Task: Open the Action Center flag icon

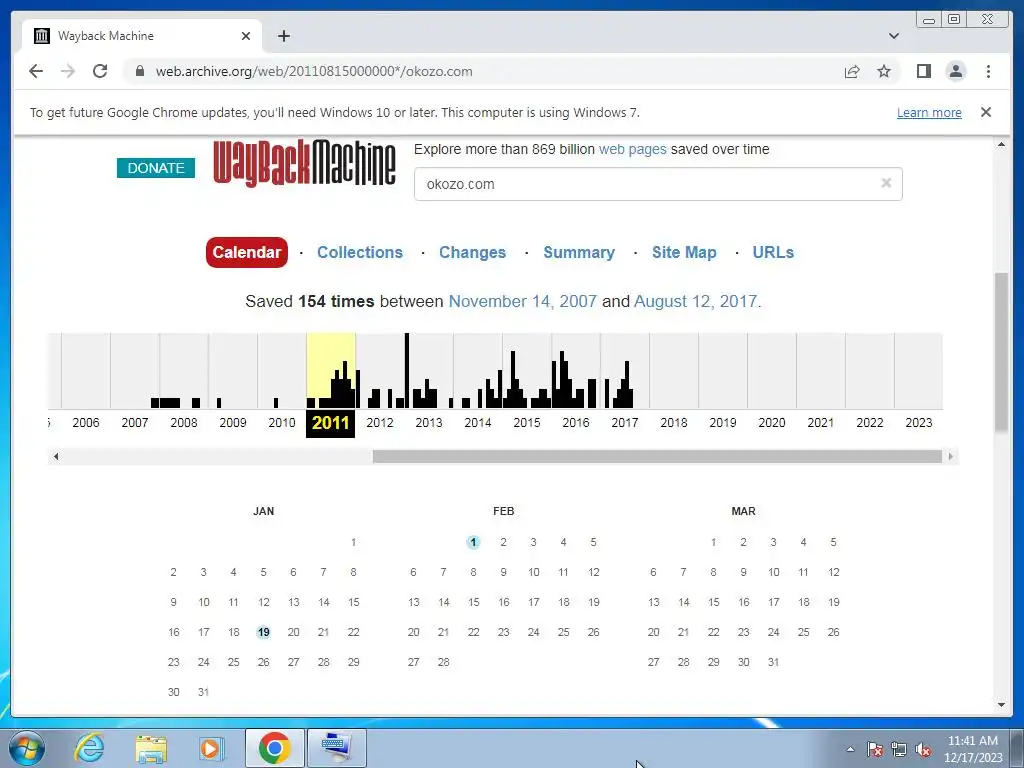Action: tap(875, 749)
